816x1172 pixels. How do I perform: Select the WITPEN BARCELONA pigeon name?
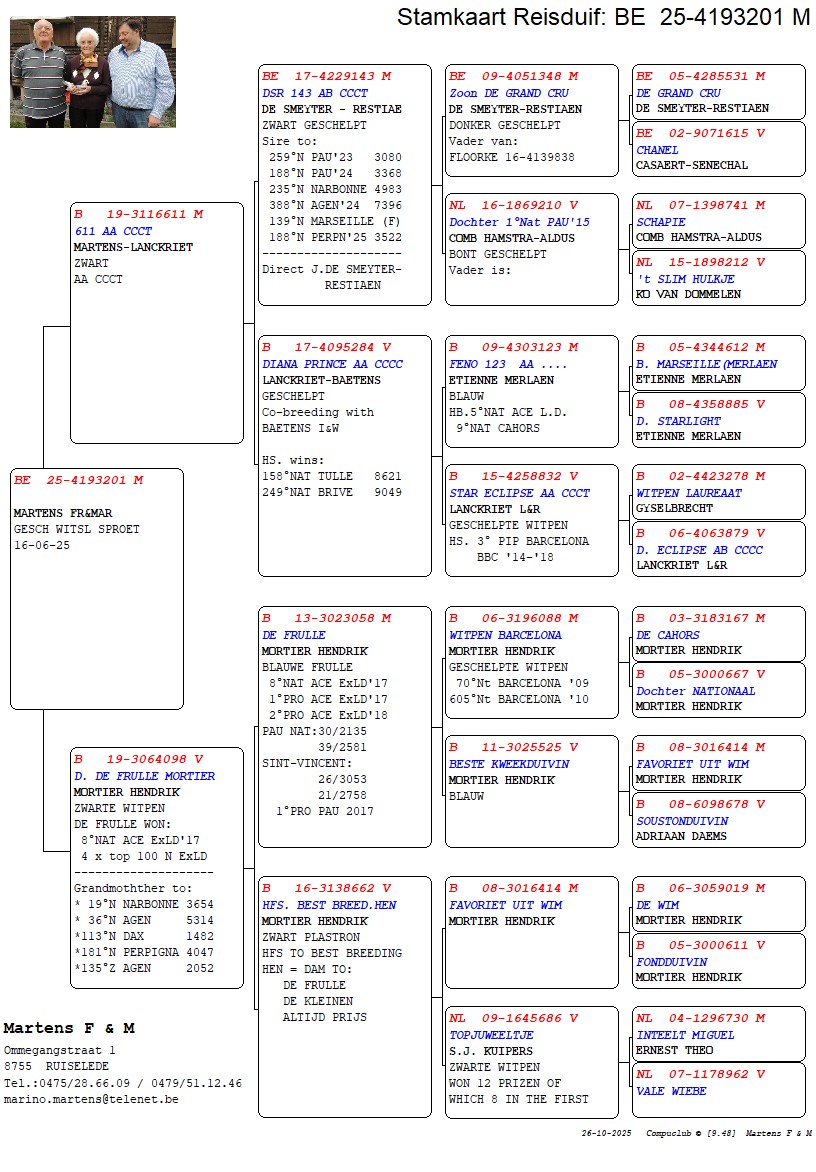[x=505, y=635]
